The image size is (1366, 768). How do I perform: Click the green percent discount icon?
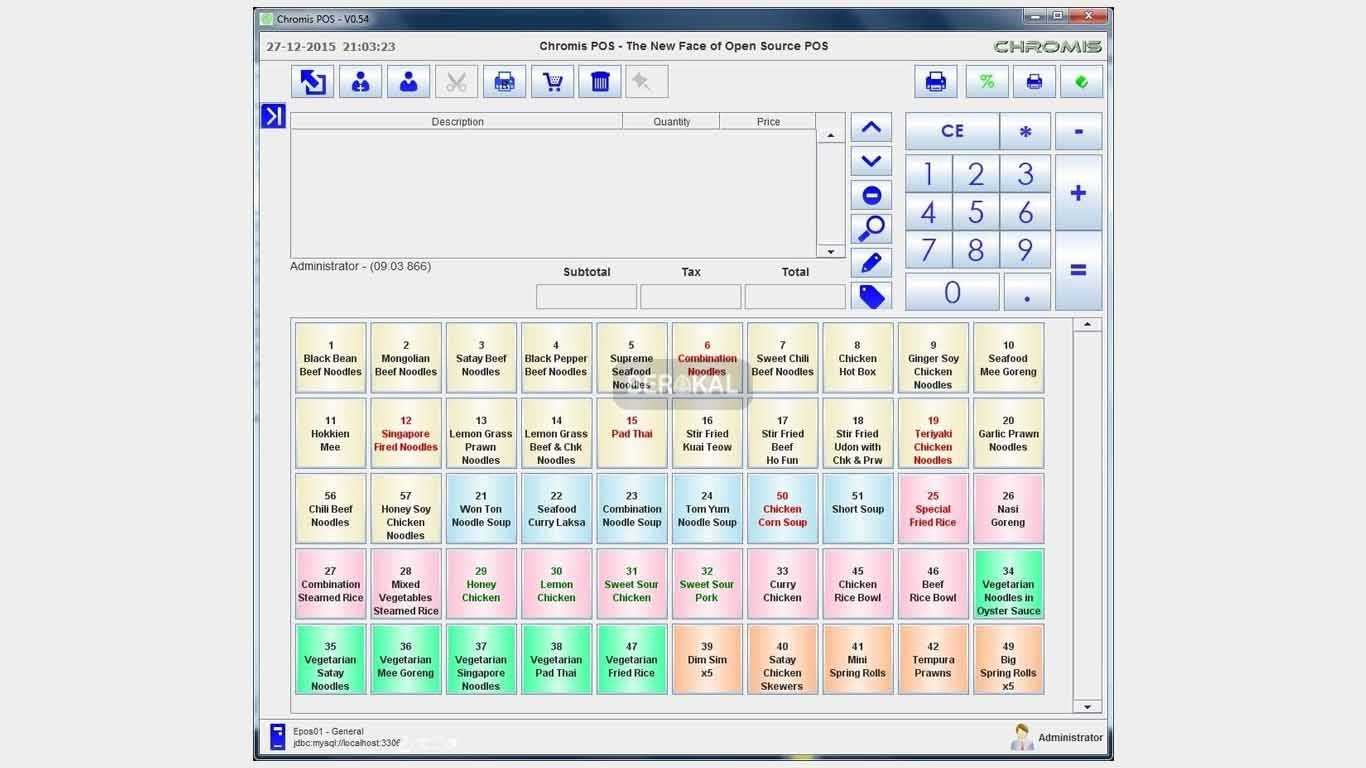[987, 82]
